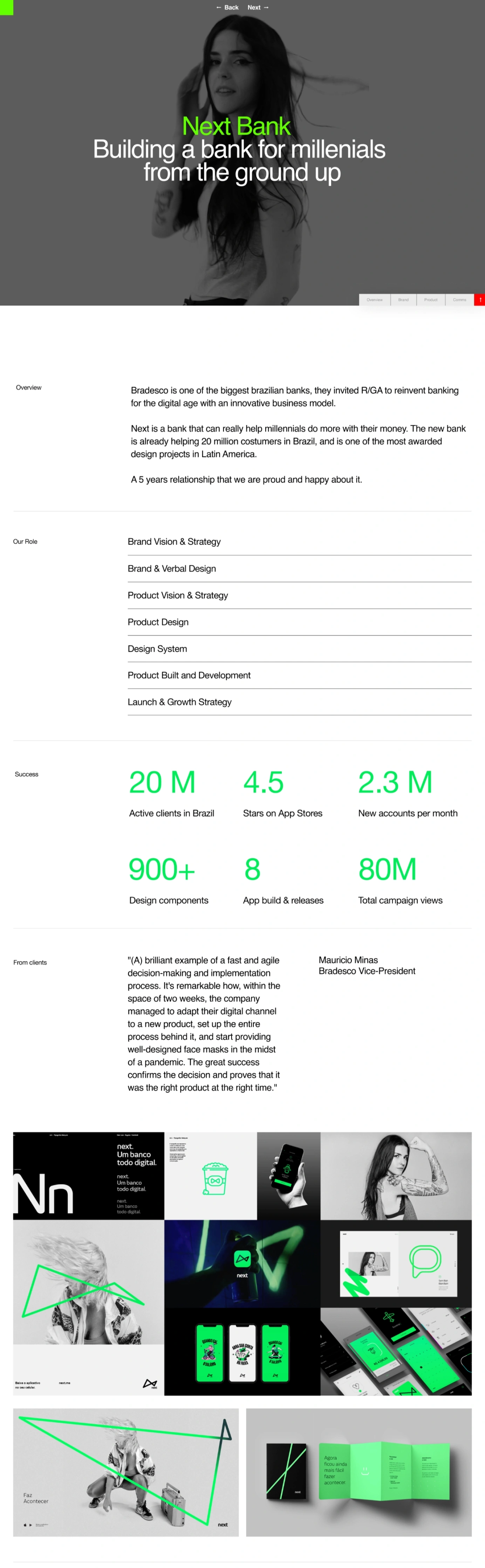Click the 4.5 stars statistic
Viewport: 485px width, 1568px height.
[264, 783]
